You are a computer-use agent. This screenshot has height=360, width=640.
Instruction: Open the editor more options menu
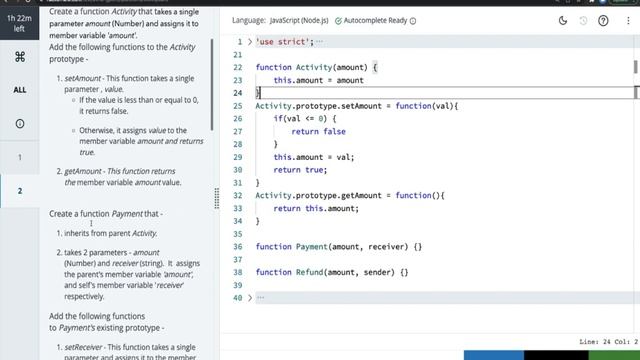click(628, 20)
